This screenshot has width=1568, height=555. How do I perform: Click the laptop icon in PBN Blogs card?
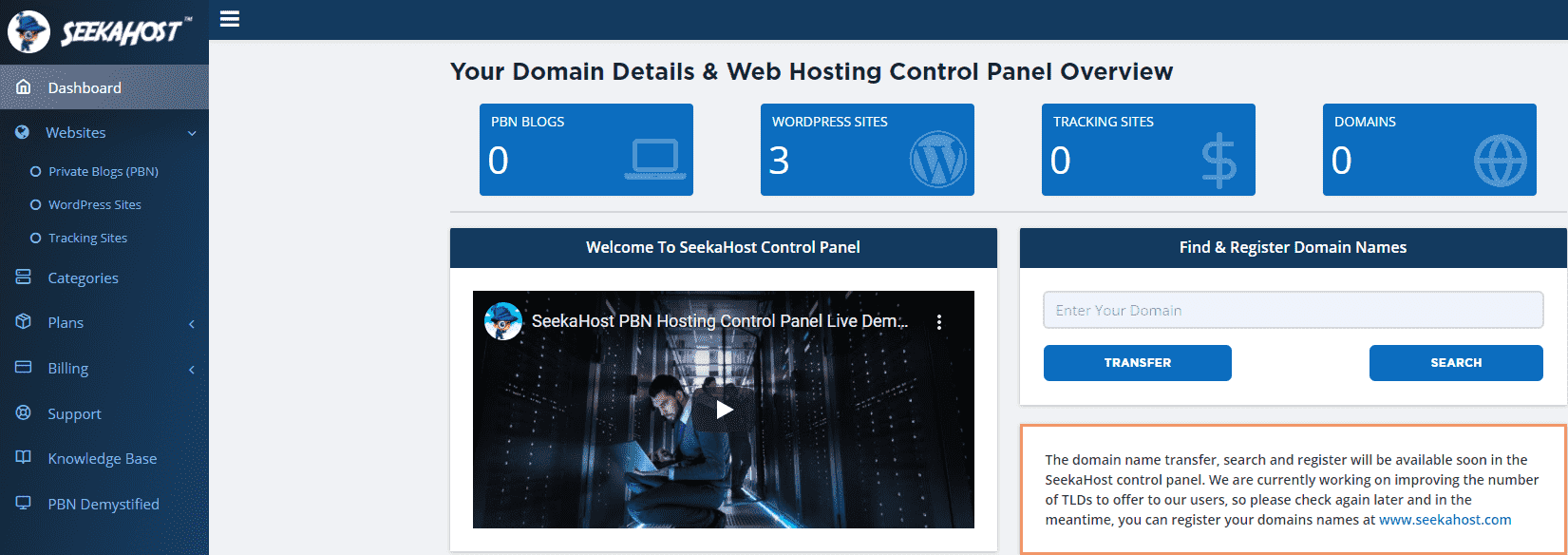pyautogui.click(x=655, y=160)
